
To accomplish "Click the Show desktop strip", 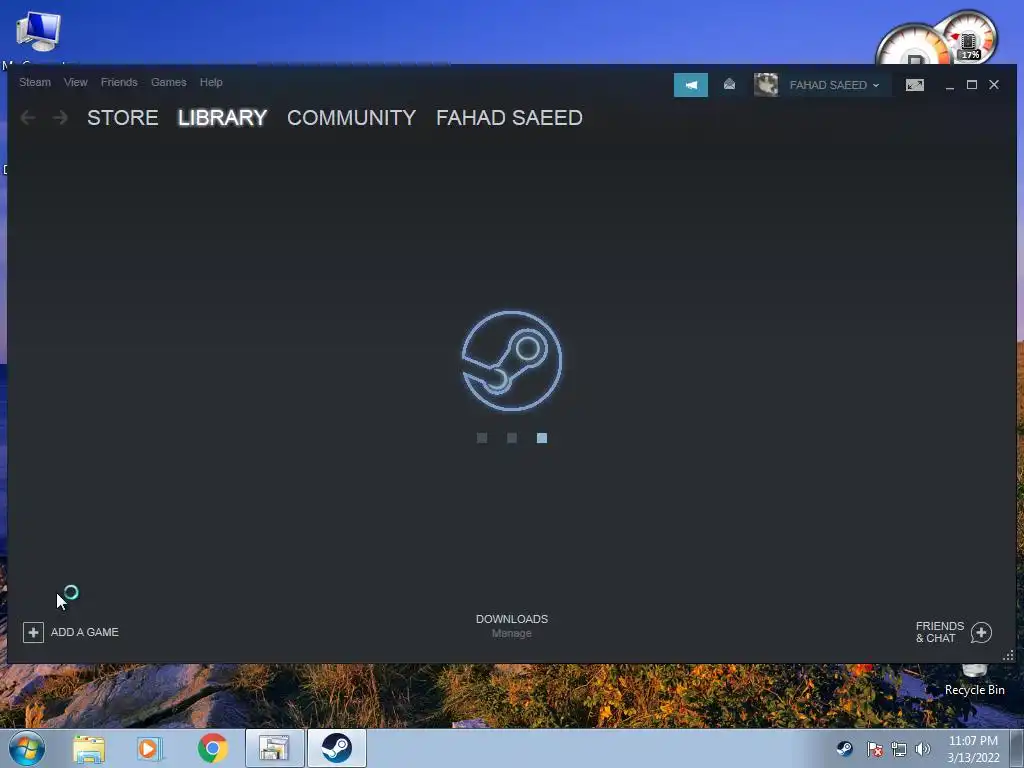I will tap(1017, 748).
